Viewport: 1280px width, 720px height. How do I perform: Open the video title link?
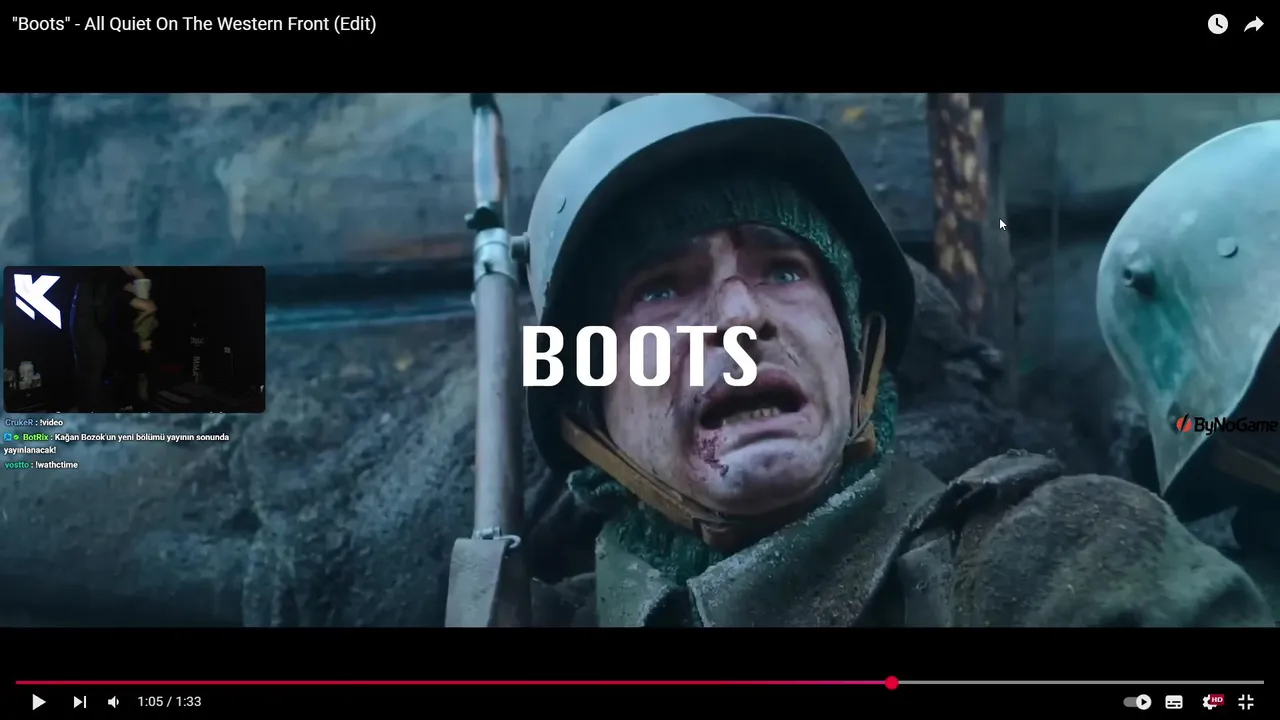[x=194, y=24]
